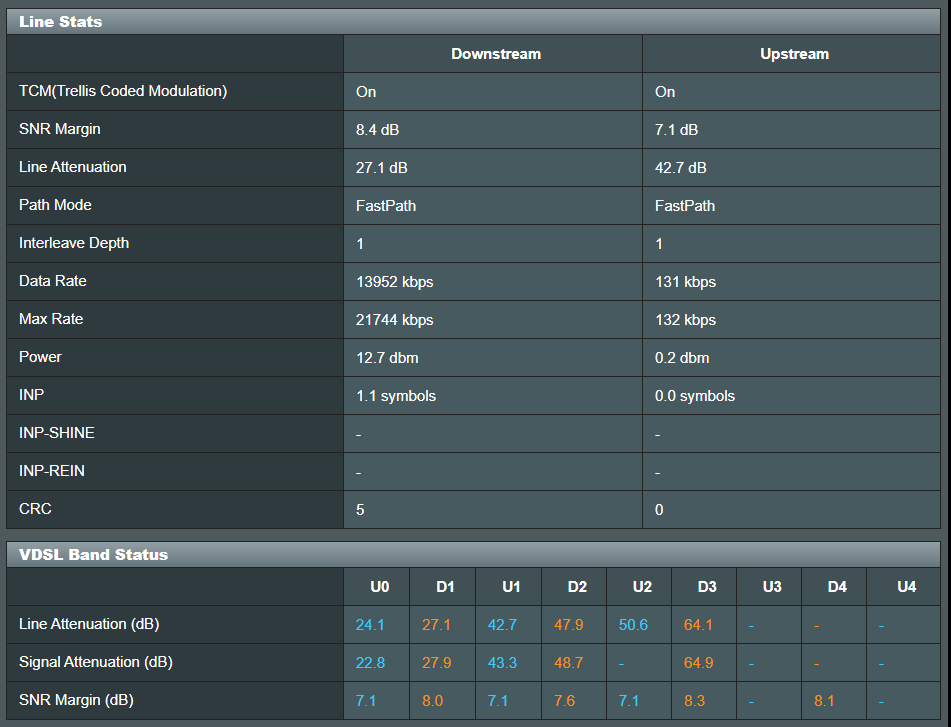
Task: Click U1 signal attenuation value 43.3
Action: tap(502, 663)
